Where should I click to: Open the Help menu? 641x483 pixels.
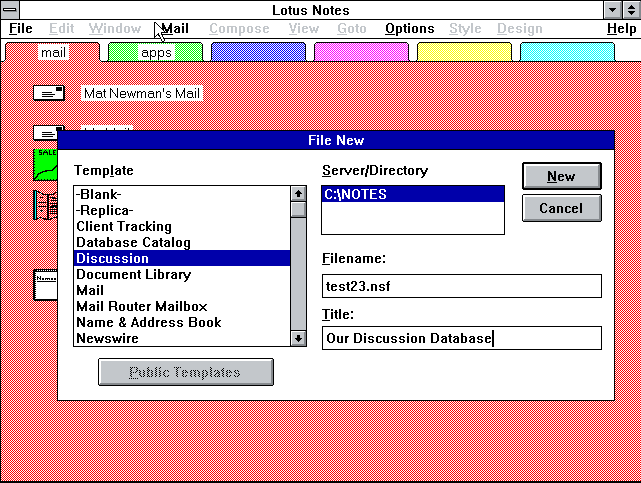(x=621, y=29)
